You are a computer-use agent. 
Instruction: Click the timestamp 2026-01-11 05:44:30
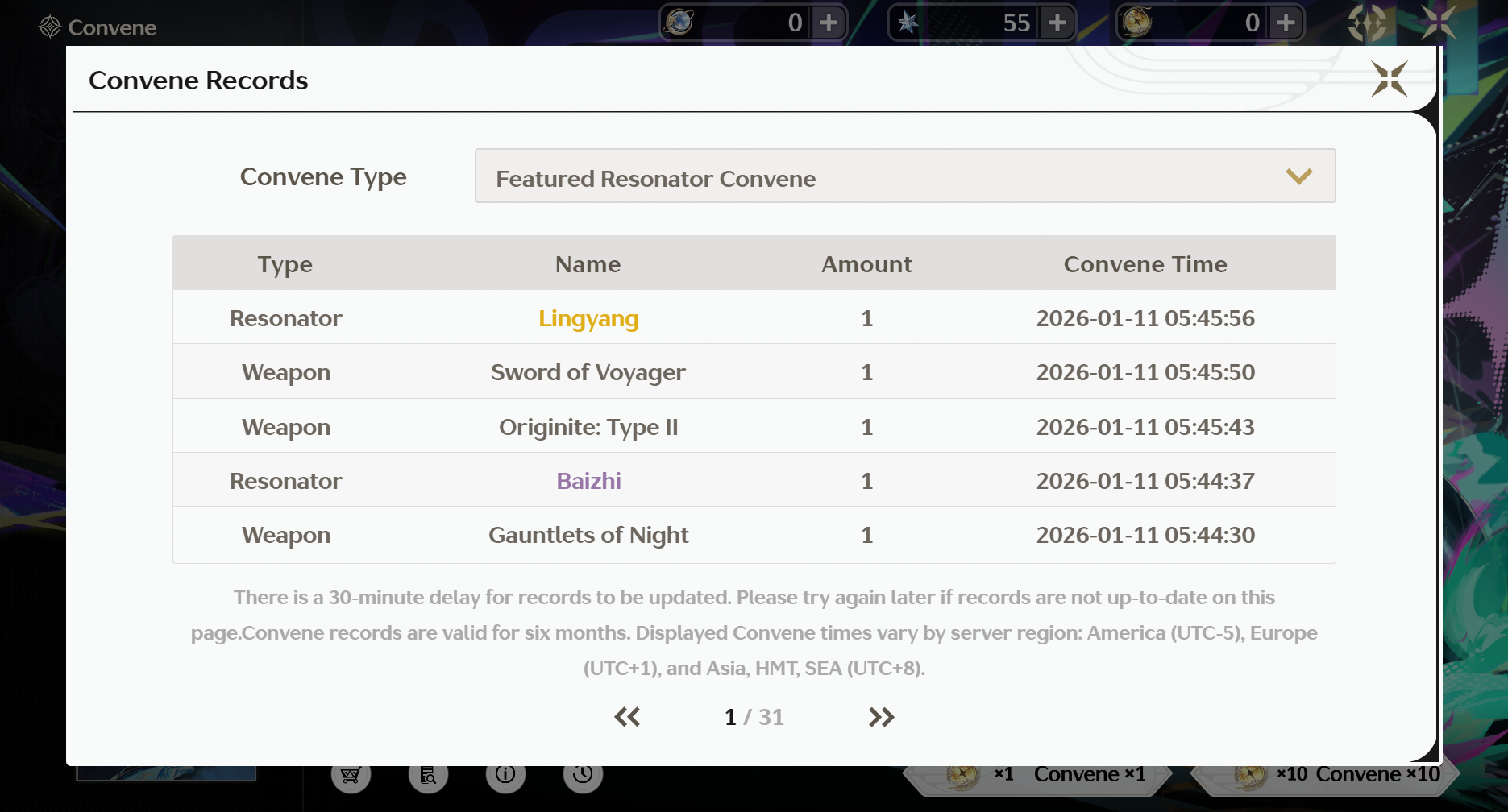tap(1145, 535)
